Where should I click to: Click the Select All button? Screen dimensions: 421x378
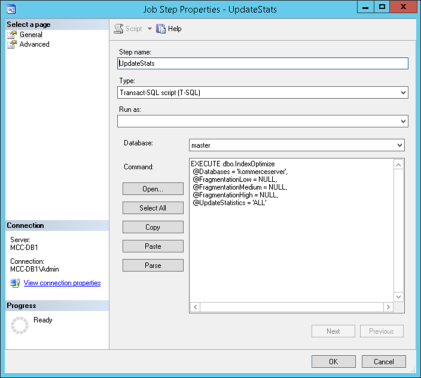[x=153, y=208]
